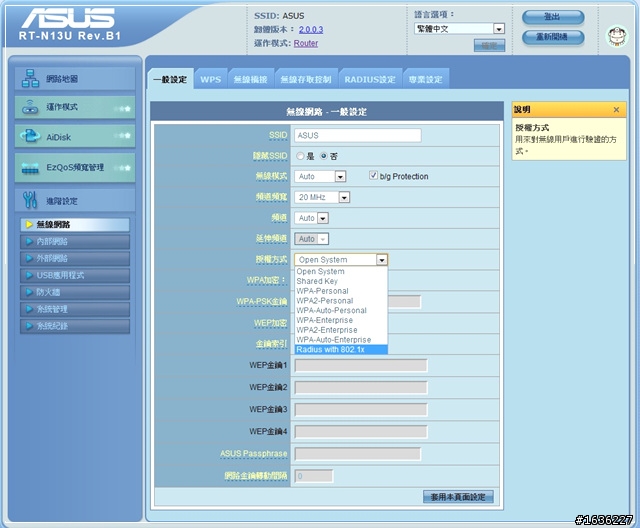Open the Router operation mode link

pos(306,43)
